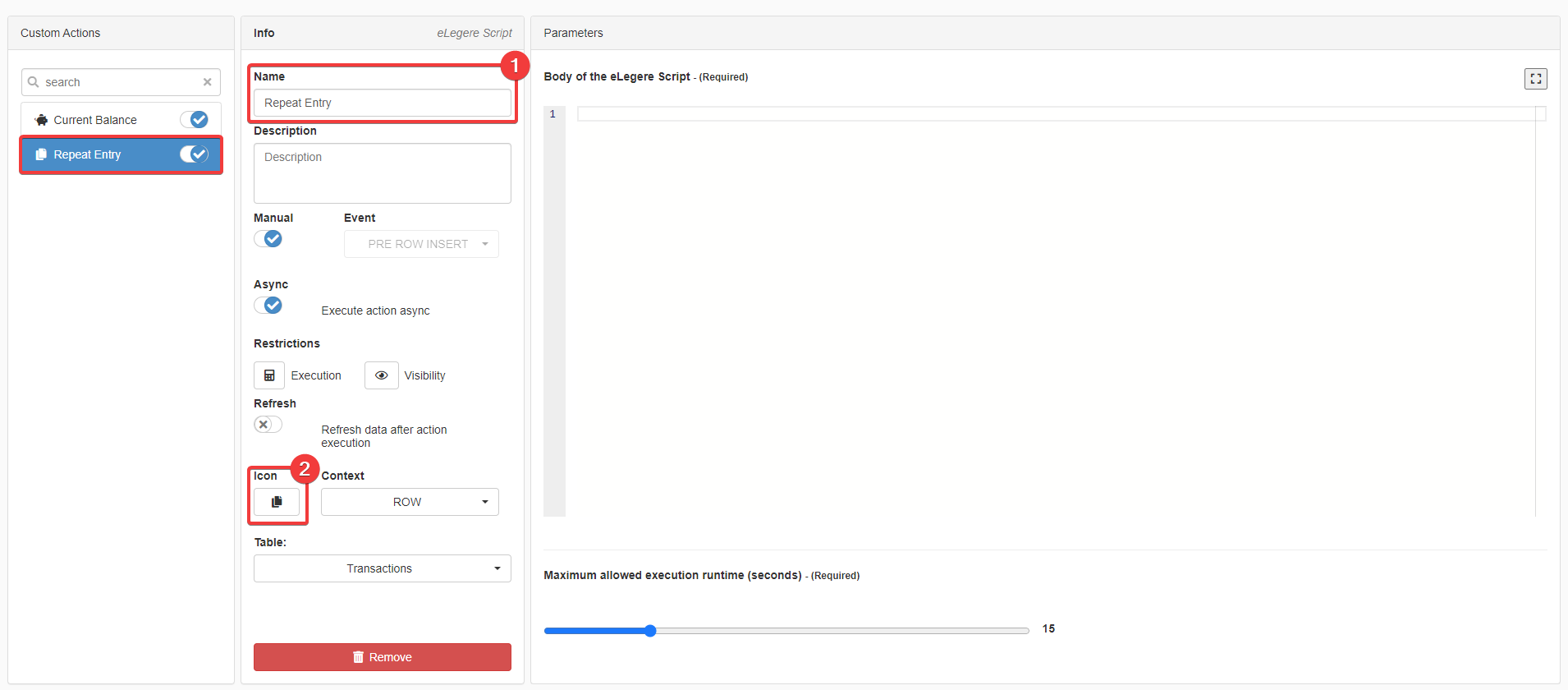Click the Visibility restrictions eye icon
This screenshot has width=1568, height=690.
[381, 375]
